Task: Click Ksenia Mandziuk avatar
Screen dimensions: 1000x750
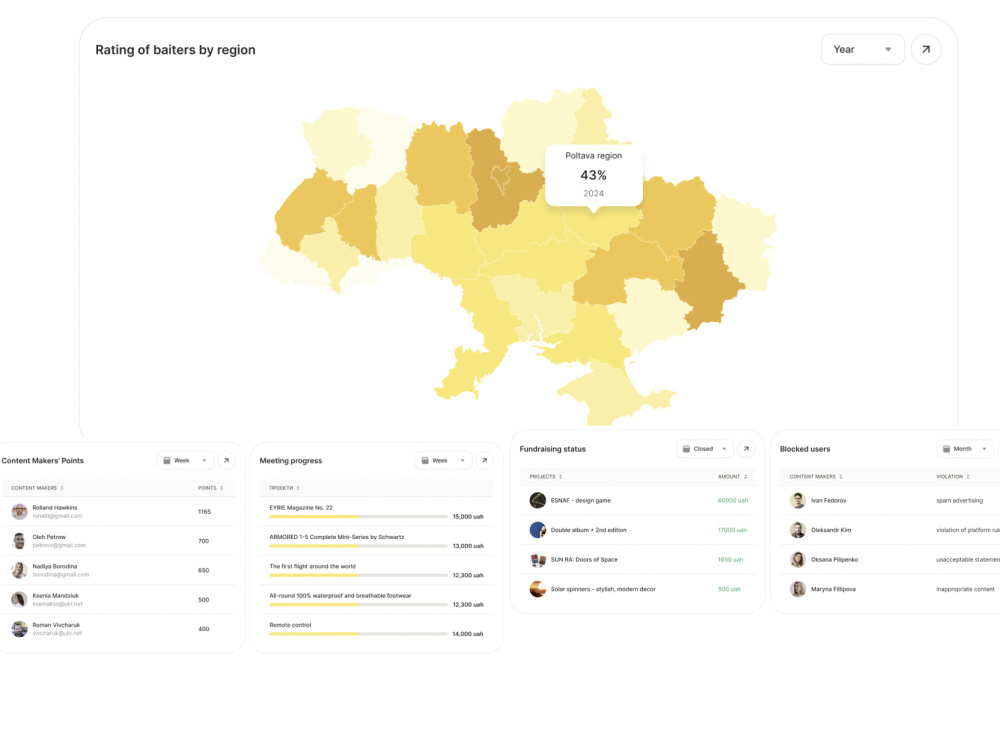Action: [19, 599]
